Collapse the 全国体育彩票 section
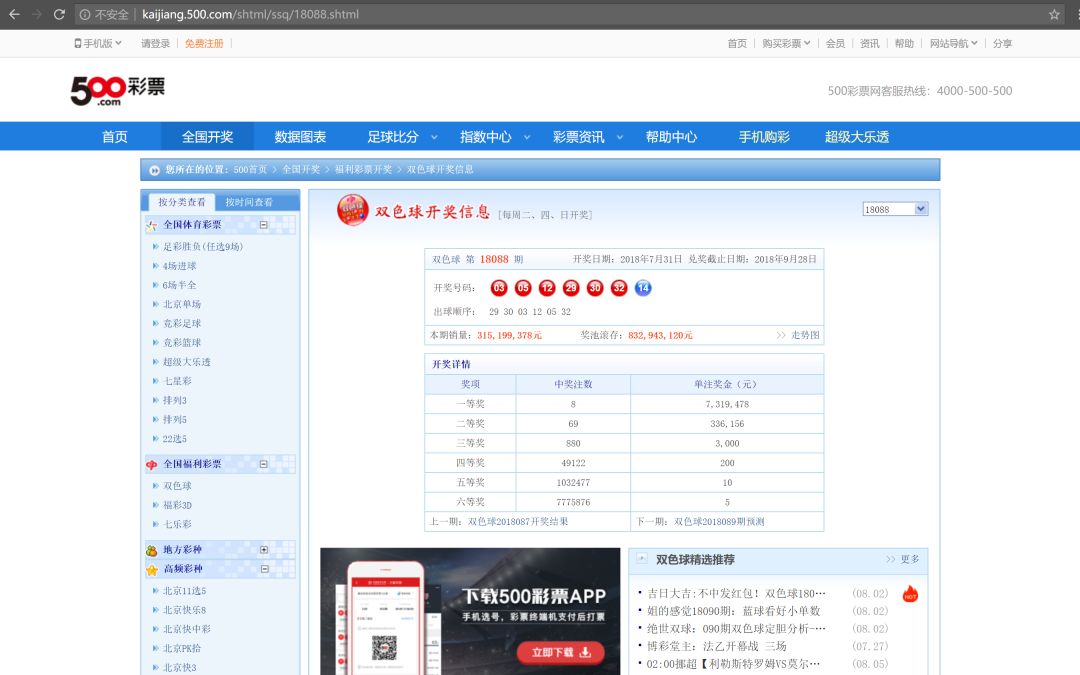The width and height of the screenshot is (1080, 675). [266, 224]
